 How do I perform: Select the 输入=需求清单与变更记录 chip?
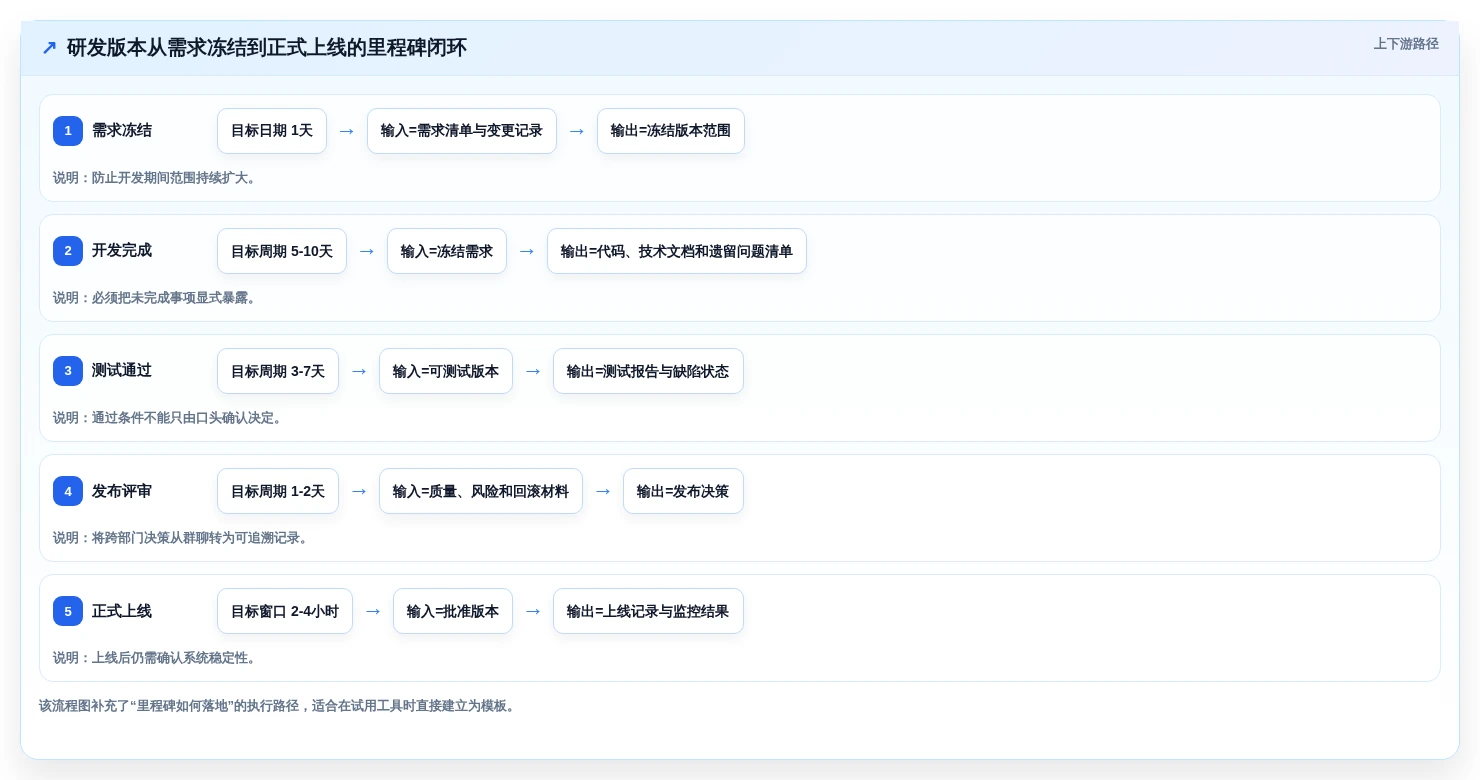pos(462,131)
